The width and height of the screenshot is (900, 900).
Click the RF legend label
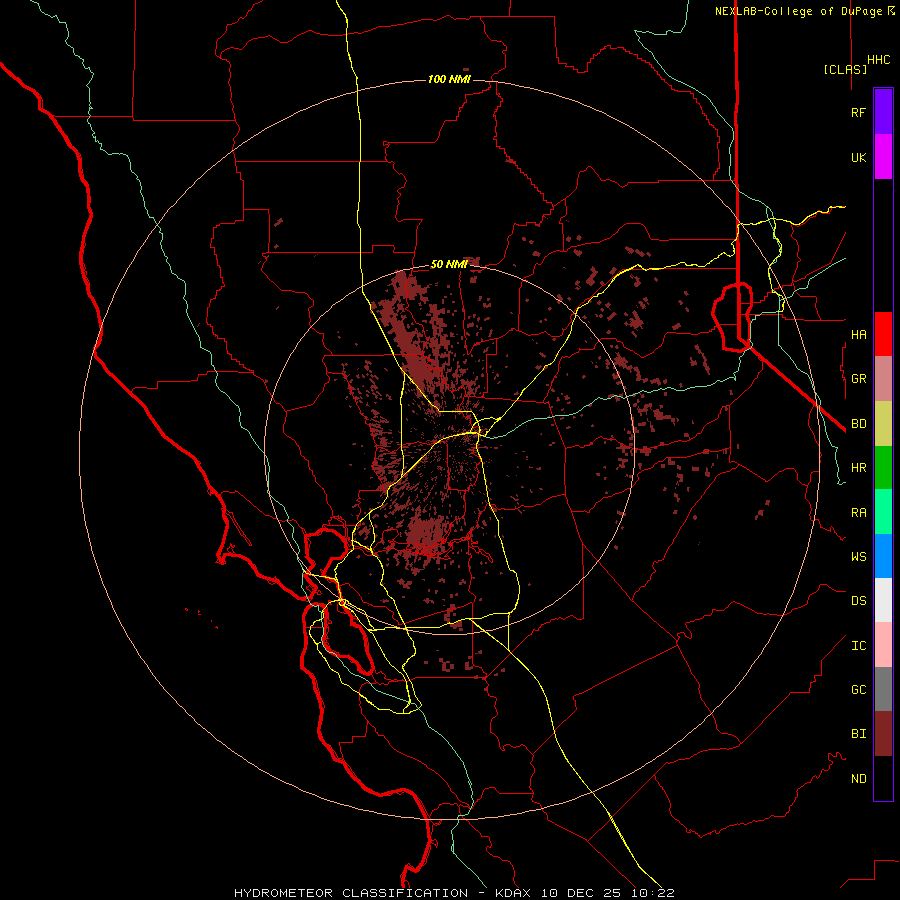tap(858, 112)
